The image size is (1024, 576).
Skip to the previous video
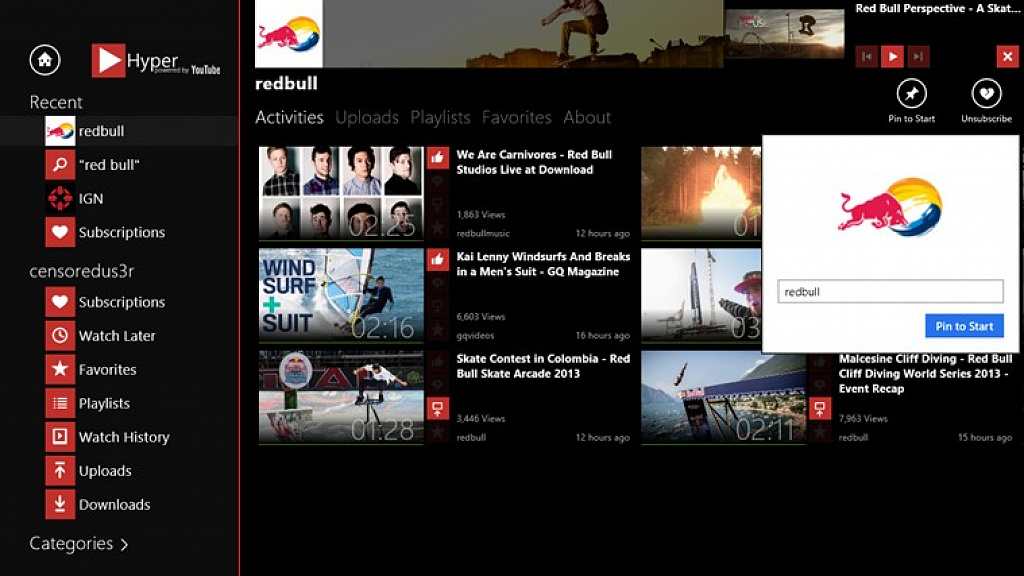click(867, 57)
